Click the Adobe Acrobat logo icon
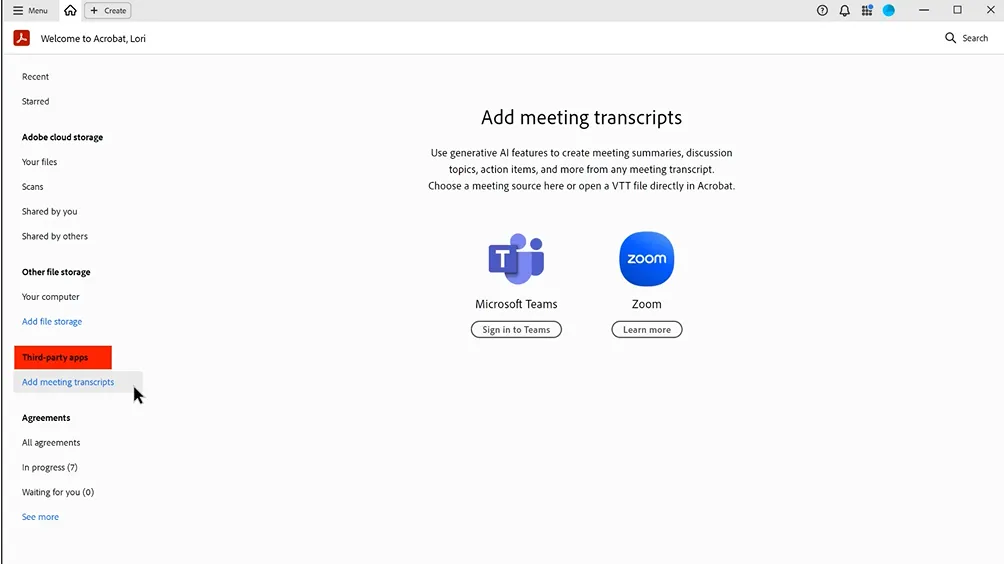The width and height of the screenshot is (1004, 564). coord(22,38)
